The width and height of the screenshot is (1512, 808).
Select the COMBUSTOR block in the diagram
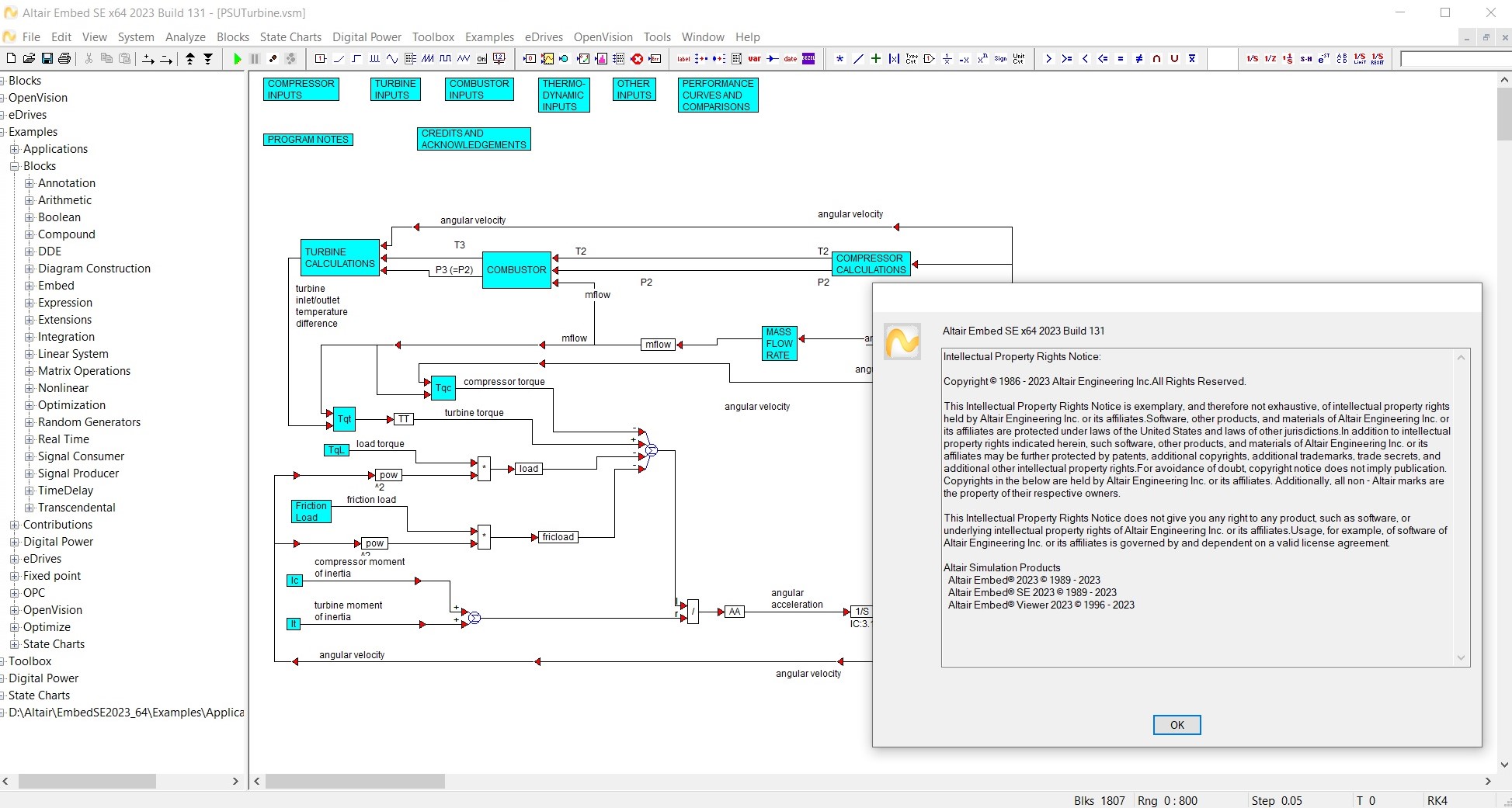(516, 270)
